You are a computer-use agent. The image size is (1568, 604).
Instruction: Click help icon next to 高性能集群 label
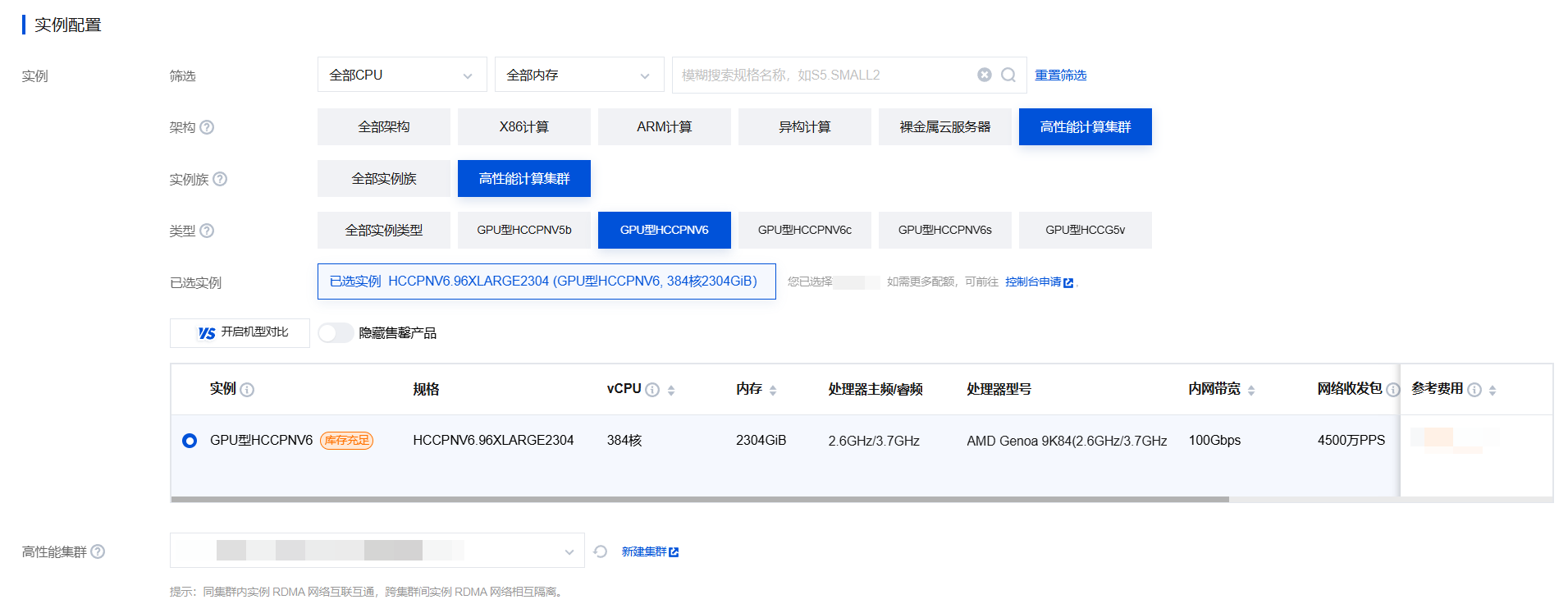pyautogui.click(x=98, y=551)
